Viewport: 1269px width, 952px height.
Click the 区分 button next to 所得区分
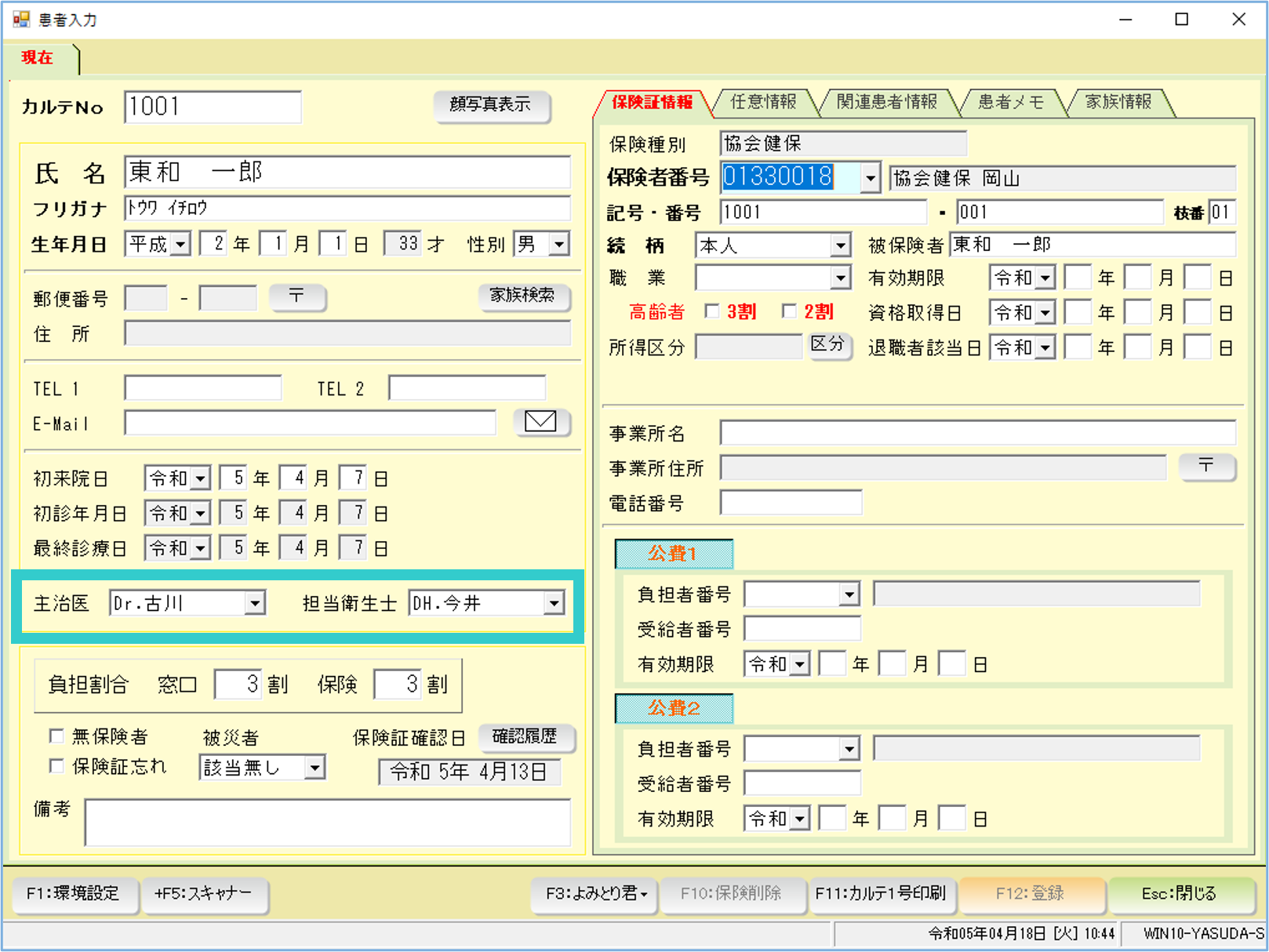coord(827,345)
